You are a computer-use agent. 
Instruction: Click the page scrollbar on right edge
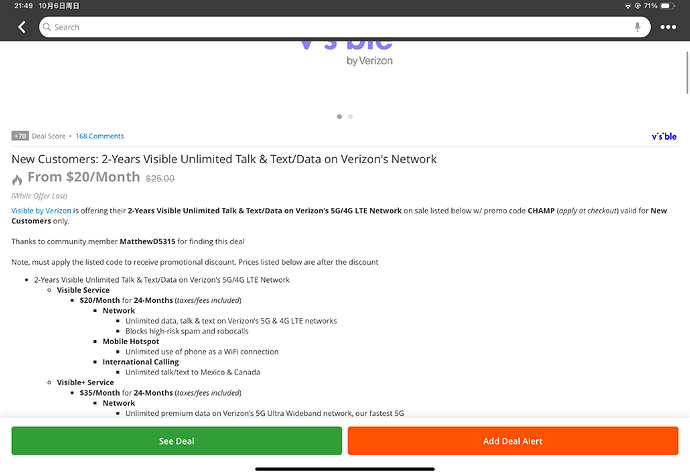point(687,73)
